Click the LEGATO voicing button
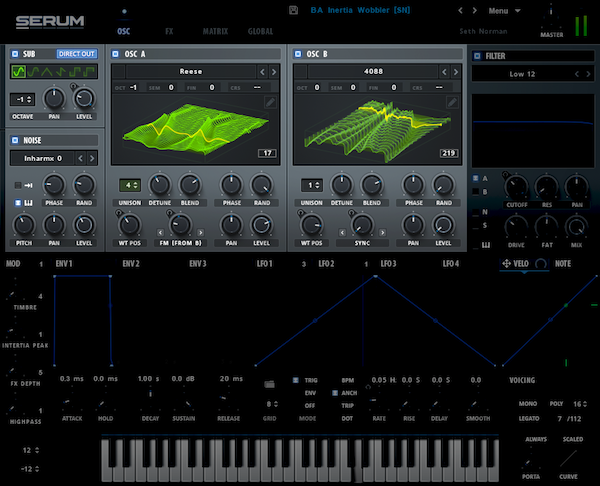 pos(529,419)
